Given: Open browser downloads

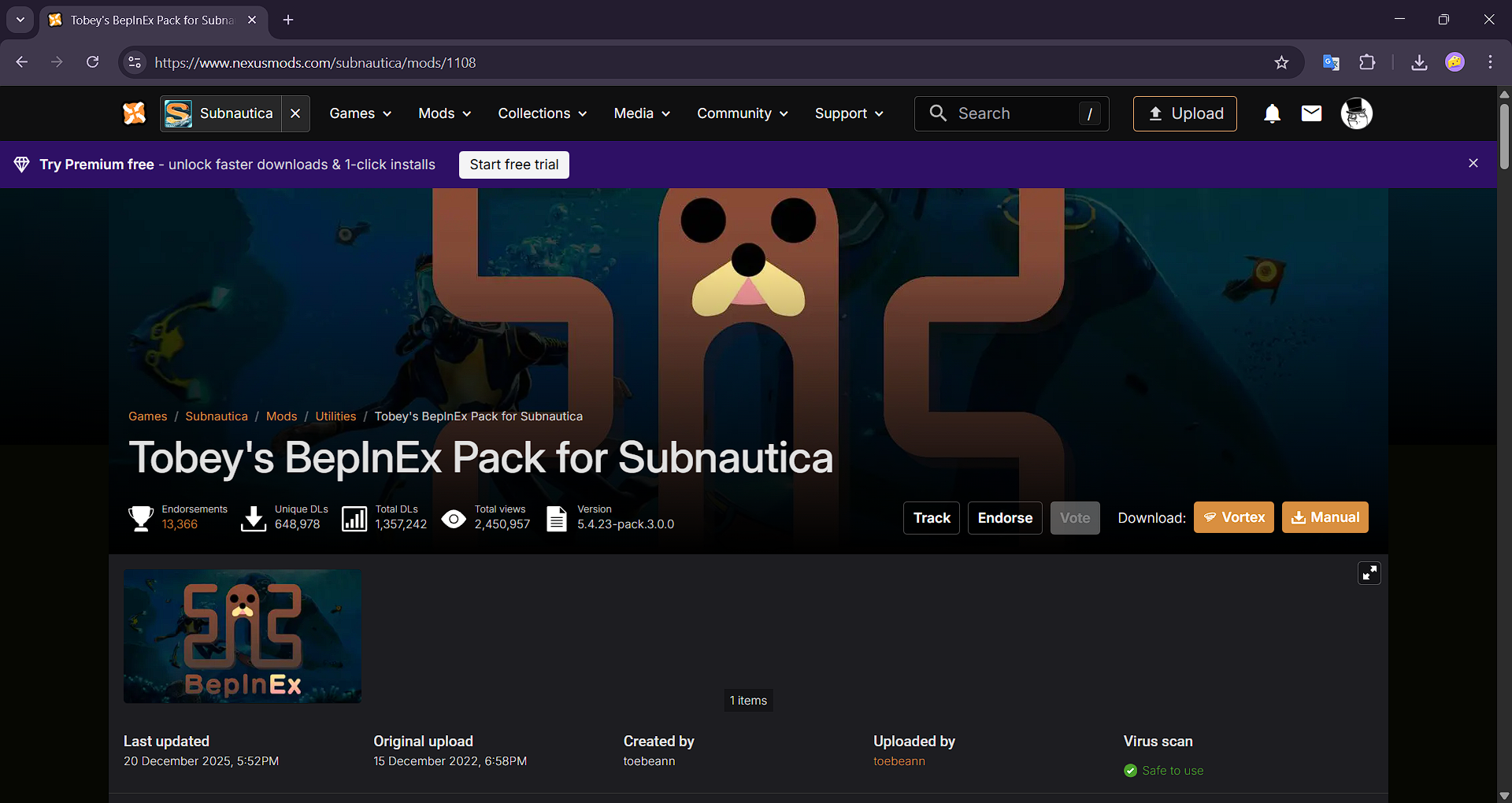Looking at the screenshot, I should click(1419, 62).
